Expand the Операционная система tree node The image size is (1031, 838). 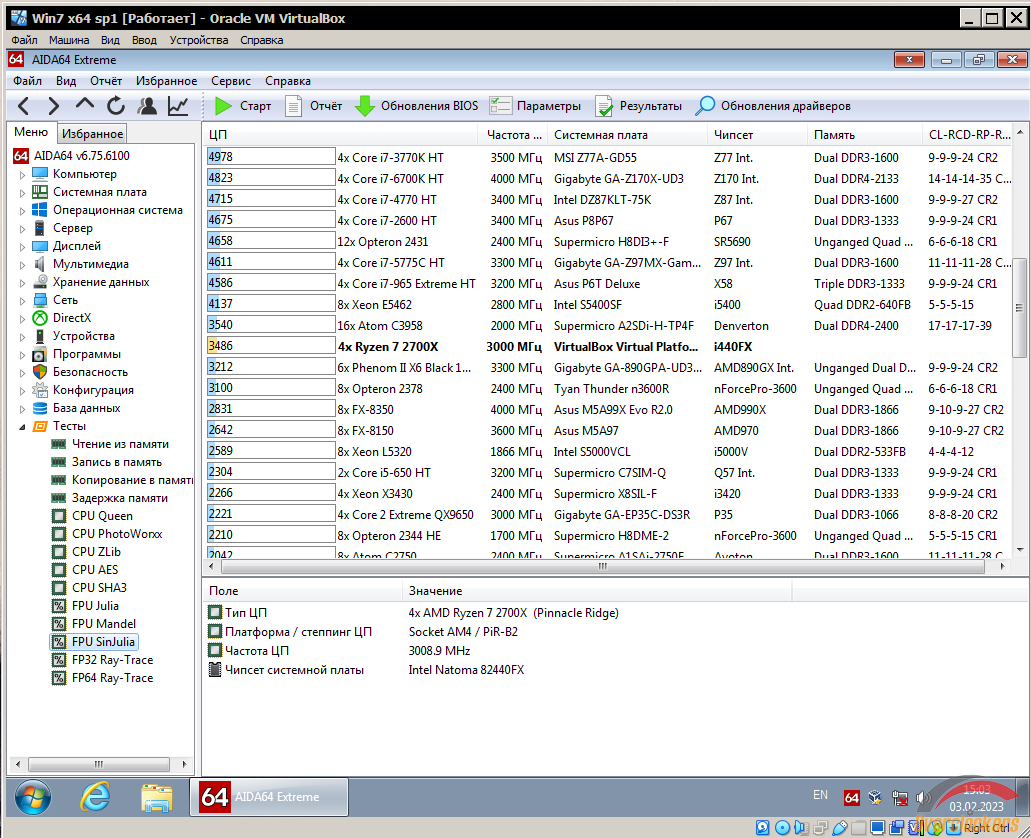(x=22, y=210)
